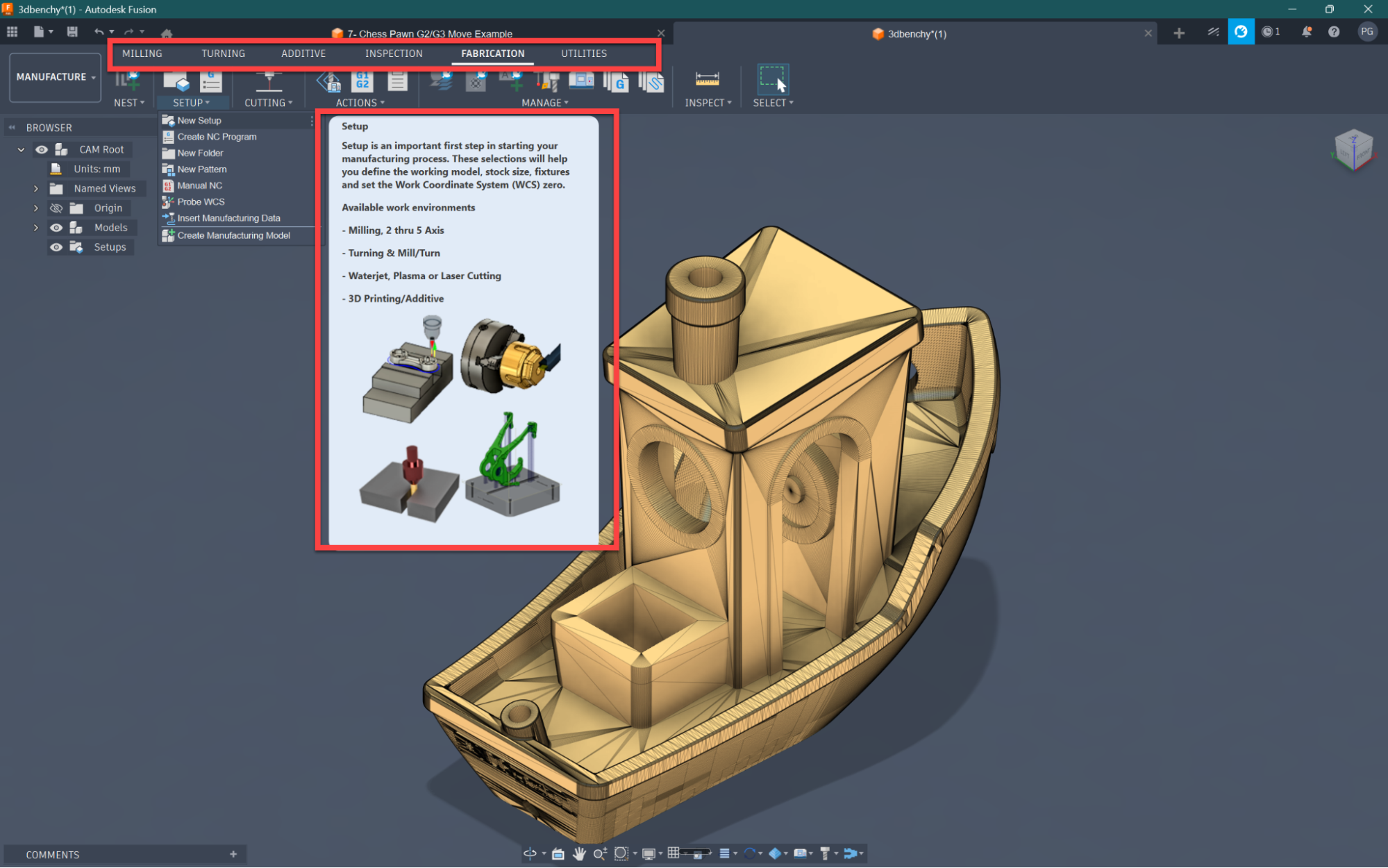Open the INSPECT dropdown menu
Image resolution: width=1388 pixels, height=868 pixels.
pyautogui.click(x=708, y=103)
